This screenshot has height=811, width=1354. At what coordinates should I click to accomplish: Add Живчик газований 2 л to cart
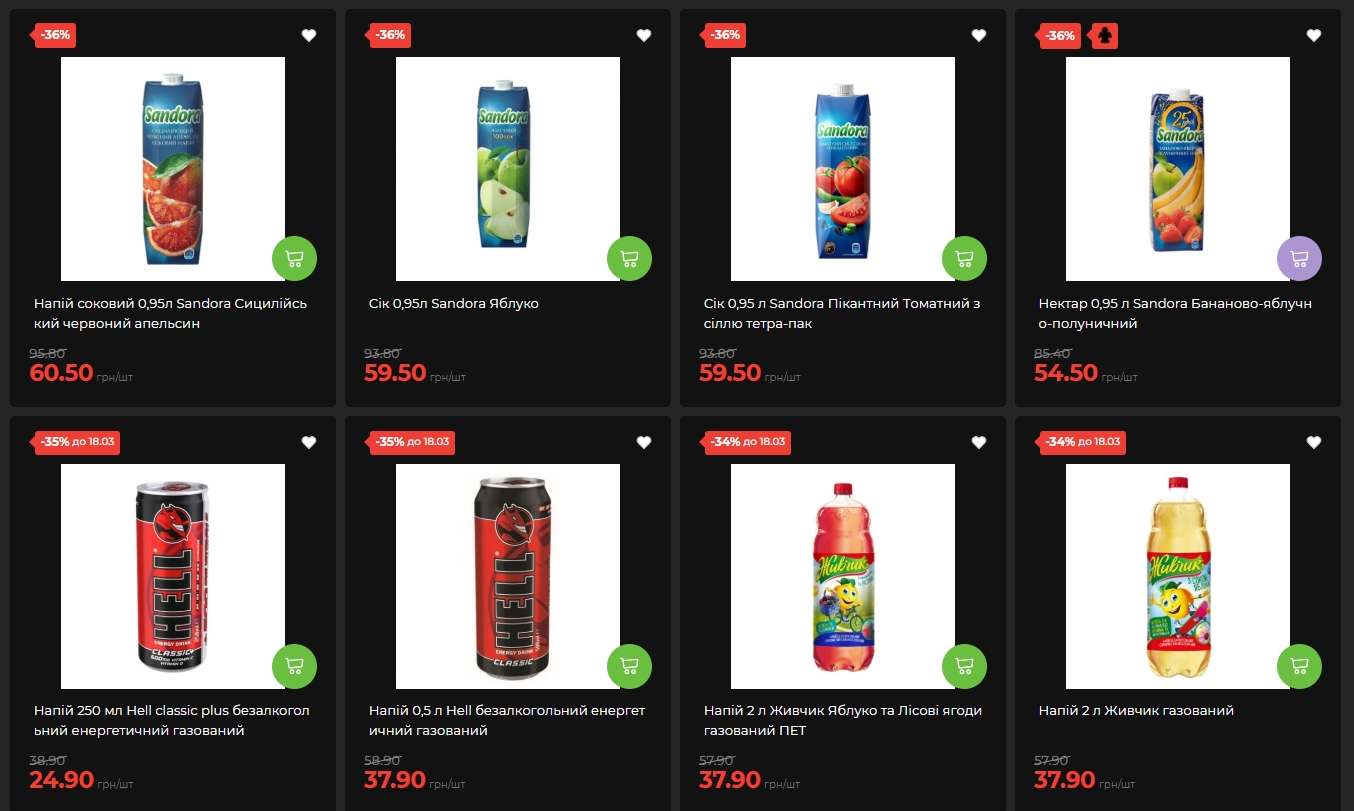click(1299, 666)
